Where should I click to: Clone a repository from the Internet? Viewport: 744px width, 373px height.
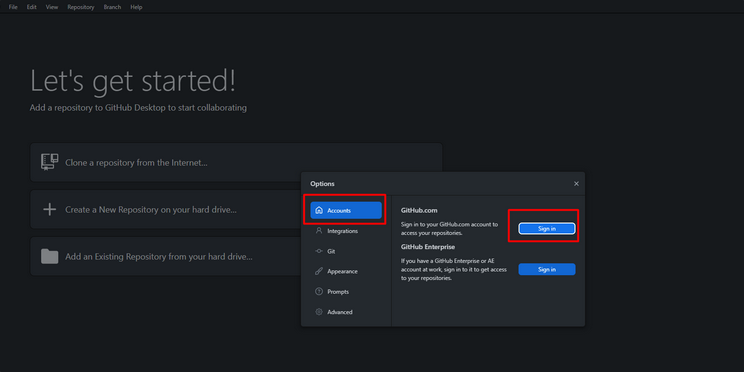click(236, 162)
